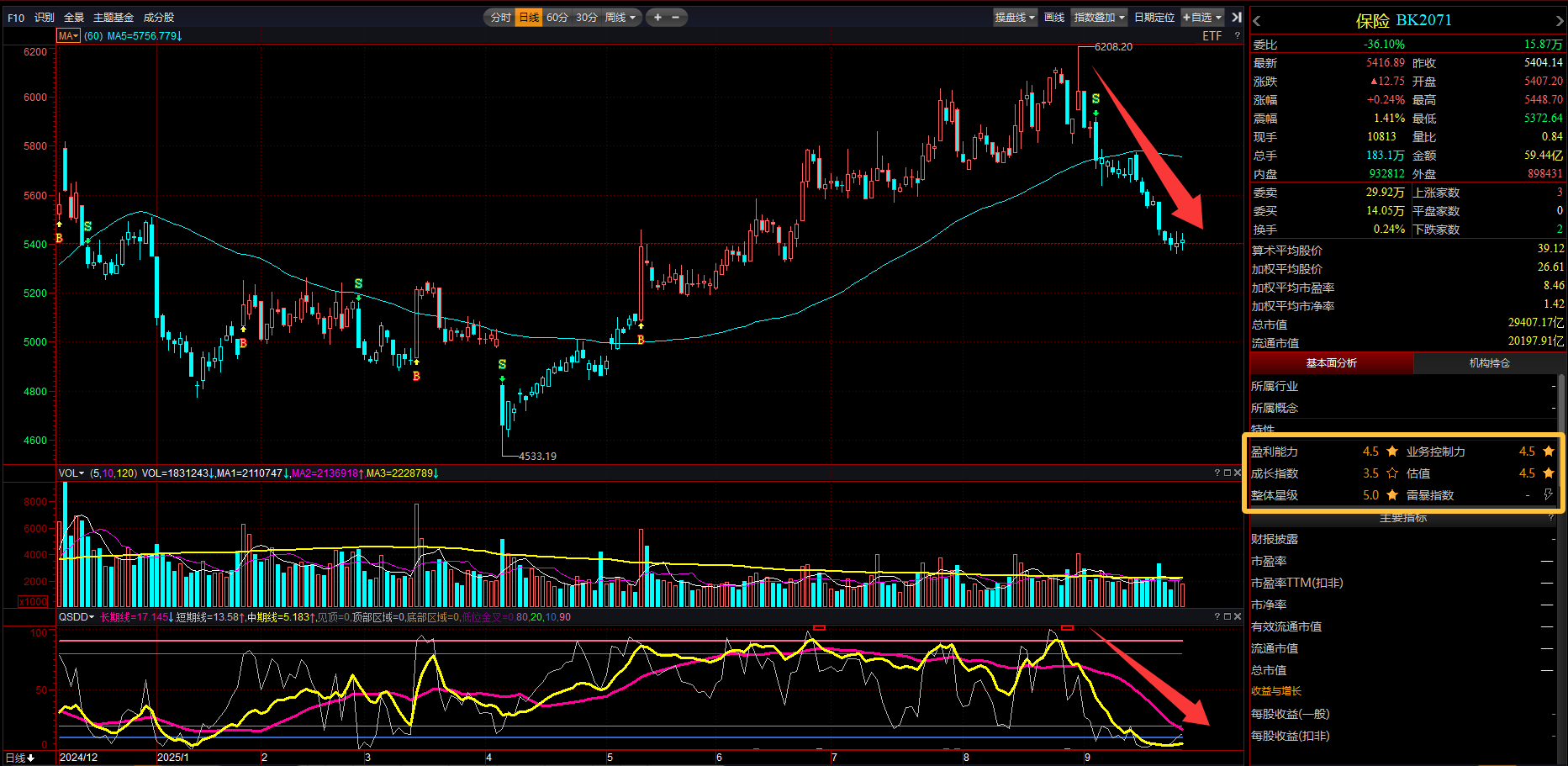Click the zoom in plus button

[x=657, y=17]
